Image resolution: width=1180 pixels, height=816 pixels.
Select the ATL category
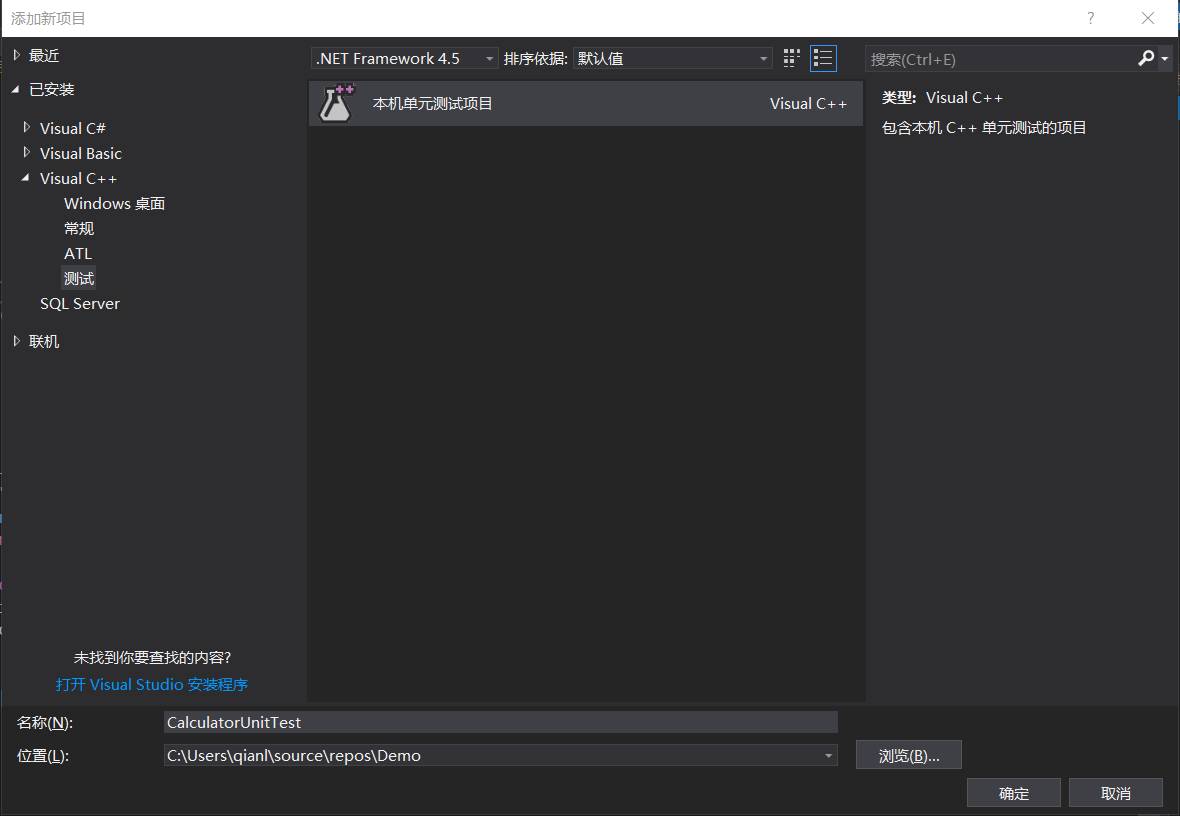78,254
